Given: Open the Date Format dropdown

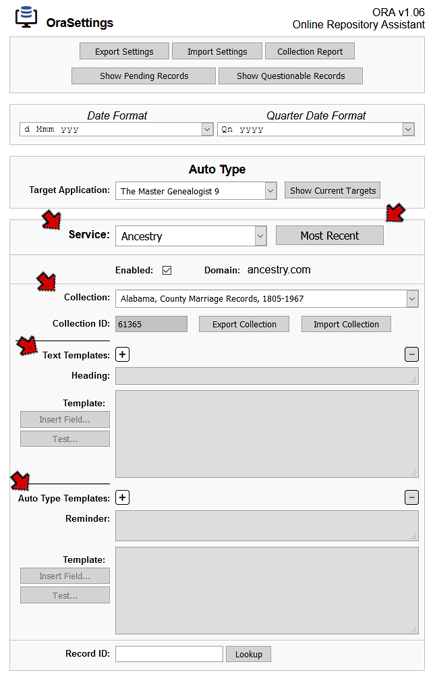Looking at the screenshot, I should click(x=116, y=129).
